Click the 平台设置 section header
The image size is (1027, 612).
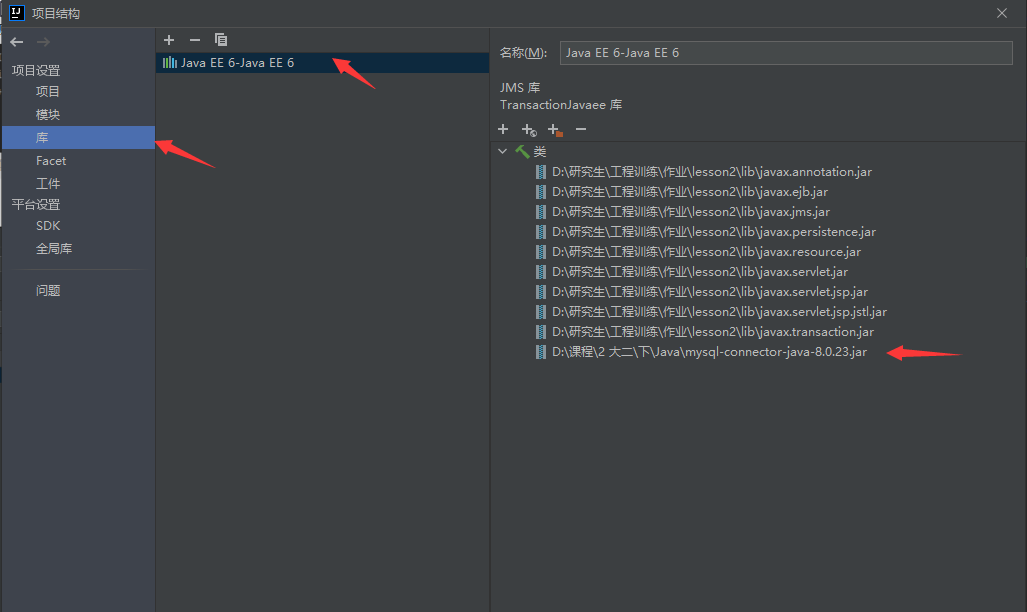click(x=36, y=204)
